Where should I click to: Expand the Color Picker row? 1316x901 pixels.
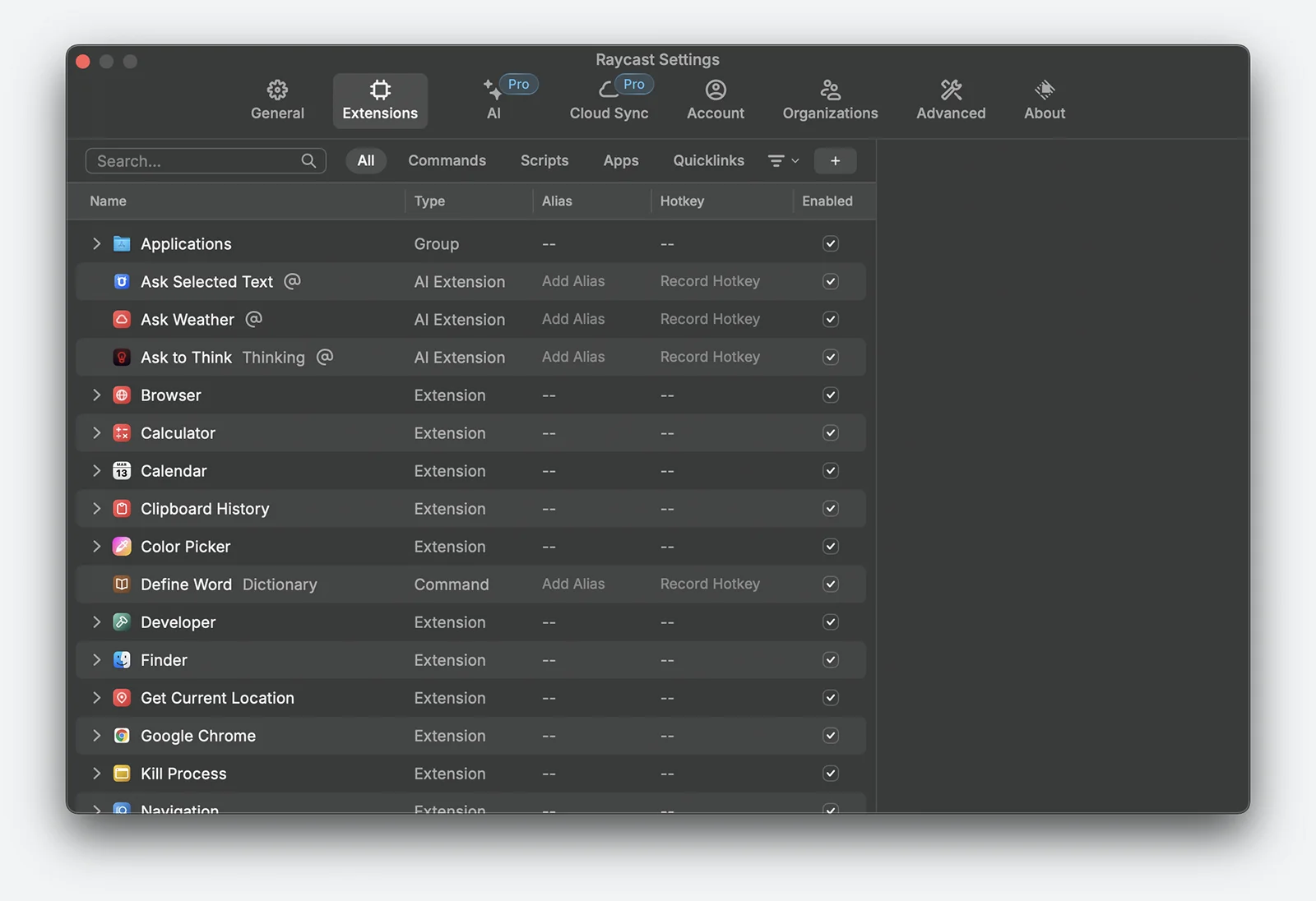(x=96, y=546)
